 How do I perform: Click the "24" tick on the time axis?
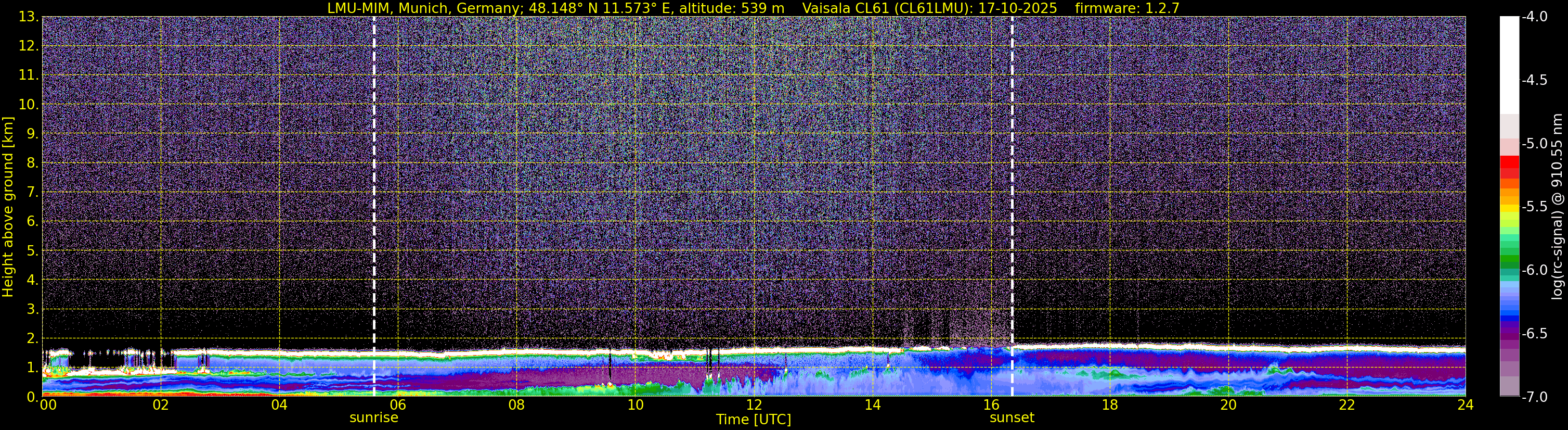coord(1465,405)
